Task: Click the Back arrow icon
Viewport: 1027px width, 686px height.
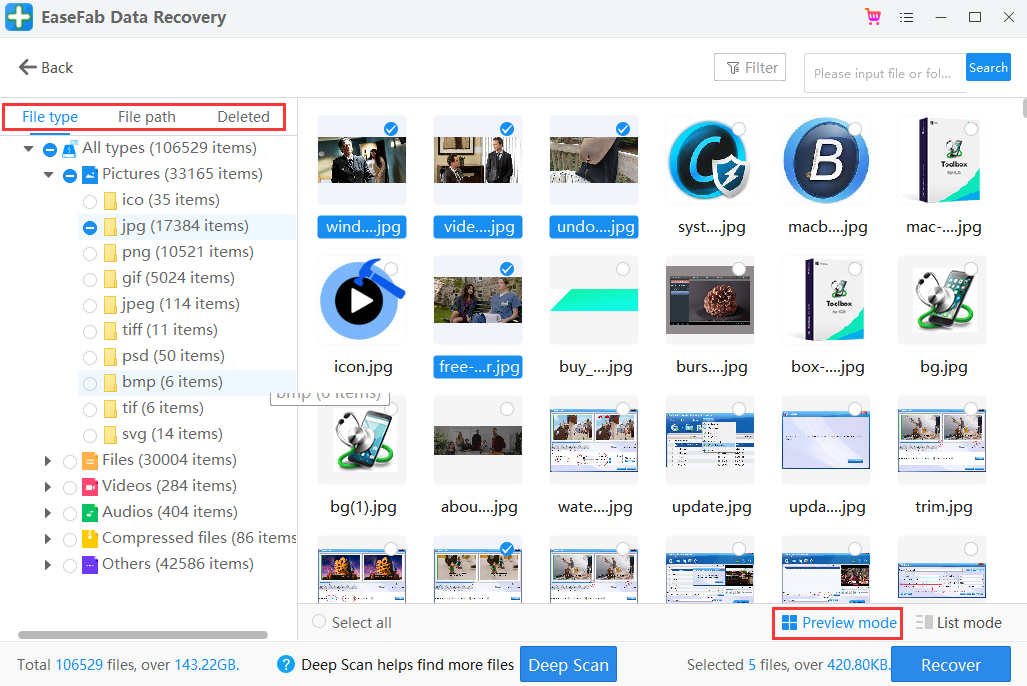Action: click(27, 67)
